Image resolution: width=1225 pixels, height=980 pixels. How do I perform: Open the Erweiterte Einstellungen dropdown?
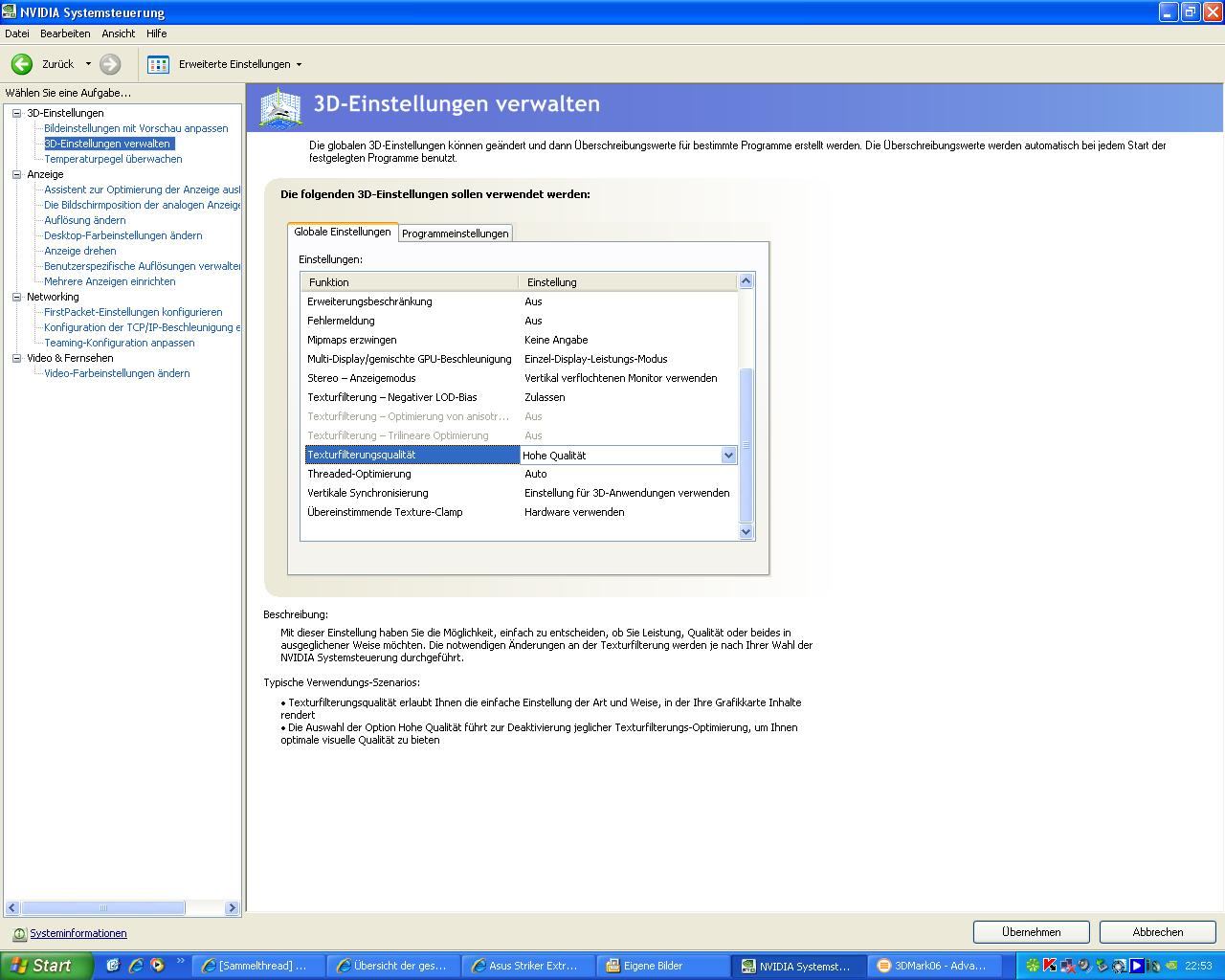point(299,65)
